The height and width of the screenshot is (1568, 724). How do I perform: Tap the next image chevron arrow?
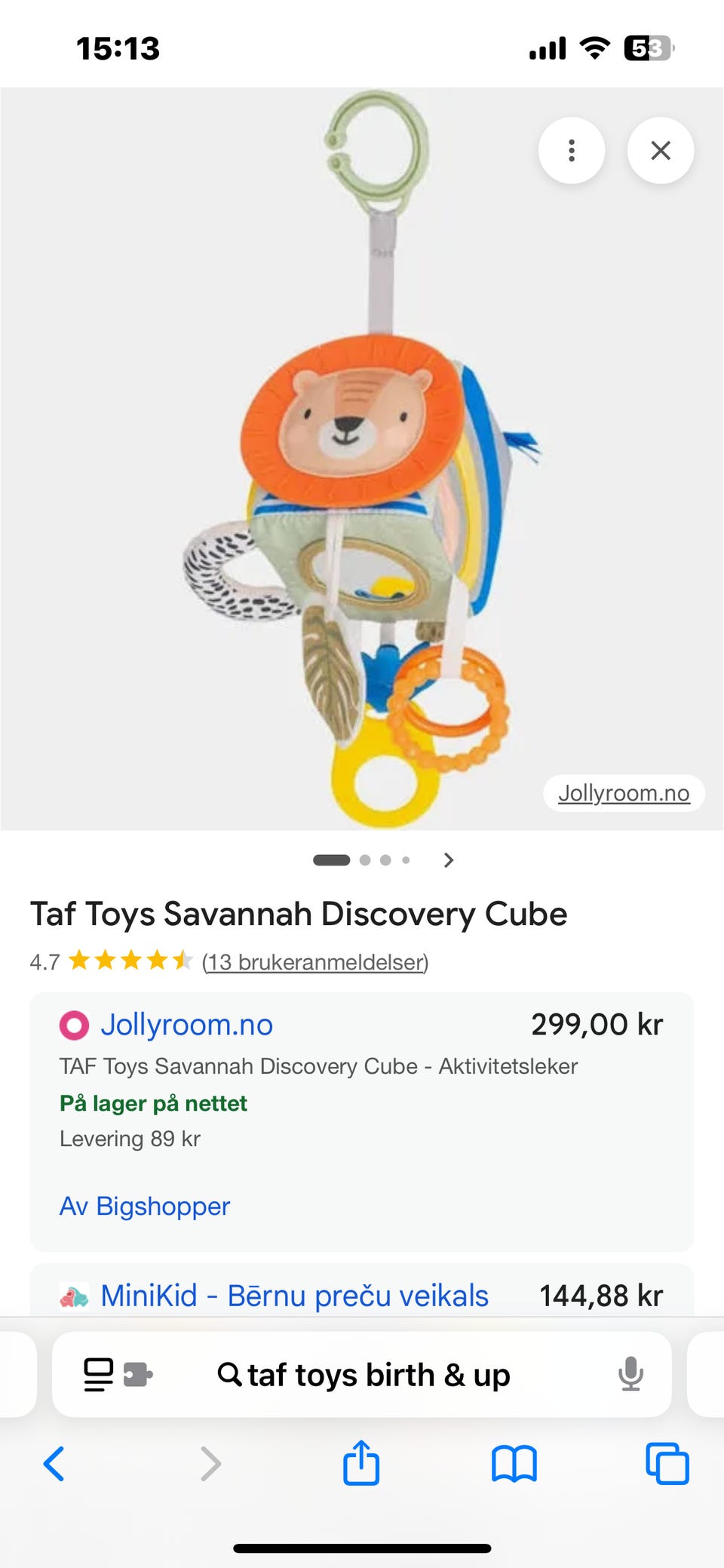tap(449, 860)
